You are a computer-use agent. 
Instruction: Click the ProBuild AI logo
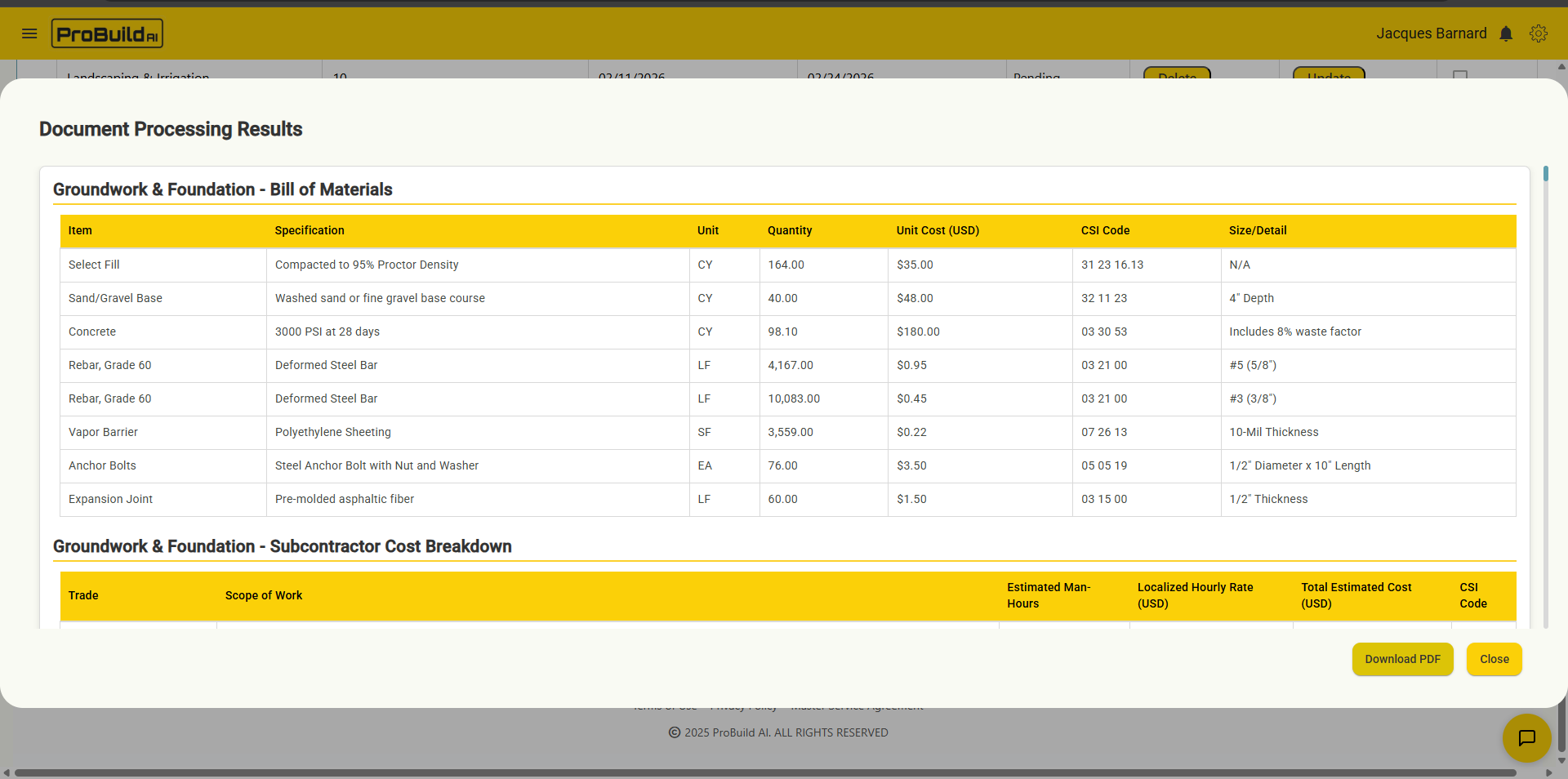tap(106, 33)
